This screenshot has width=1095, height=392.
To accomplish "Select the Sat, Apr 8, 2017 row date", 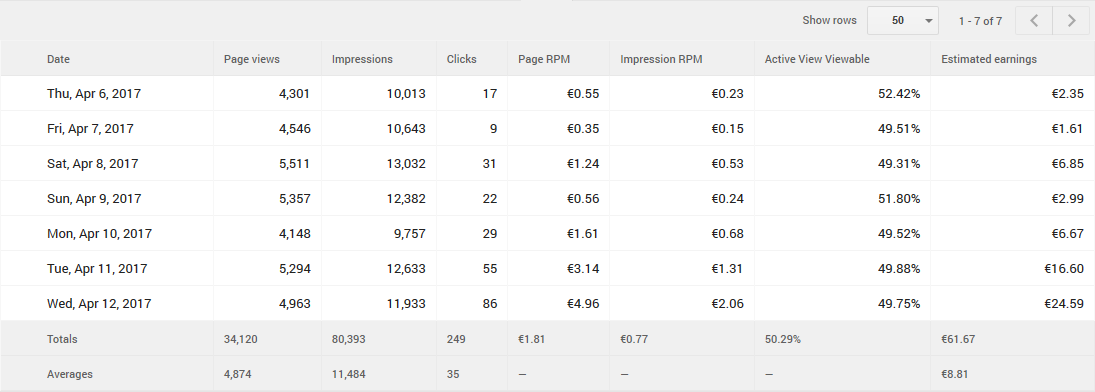I will coord(93,164).
